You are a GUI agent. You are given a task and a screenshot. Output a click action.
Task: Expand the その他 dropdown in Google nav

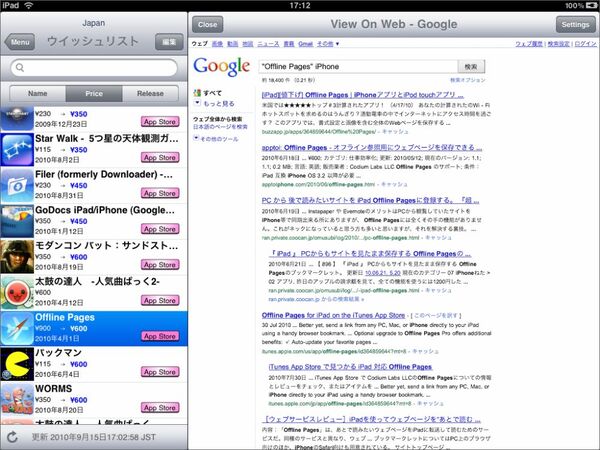[x=328, y=44]
